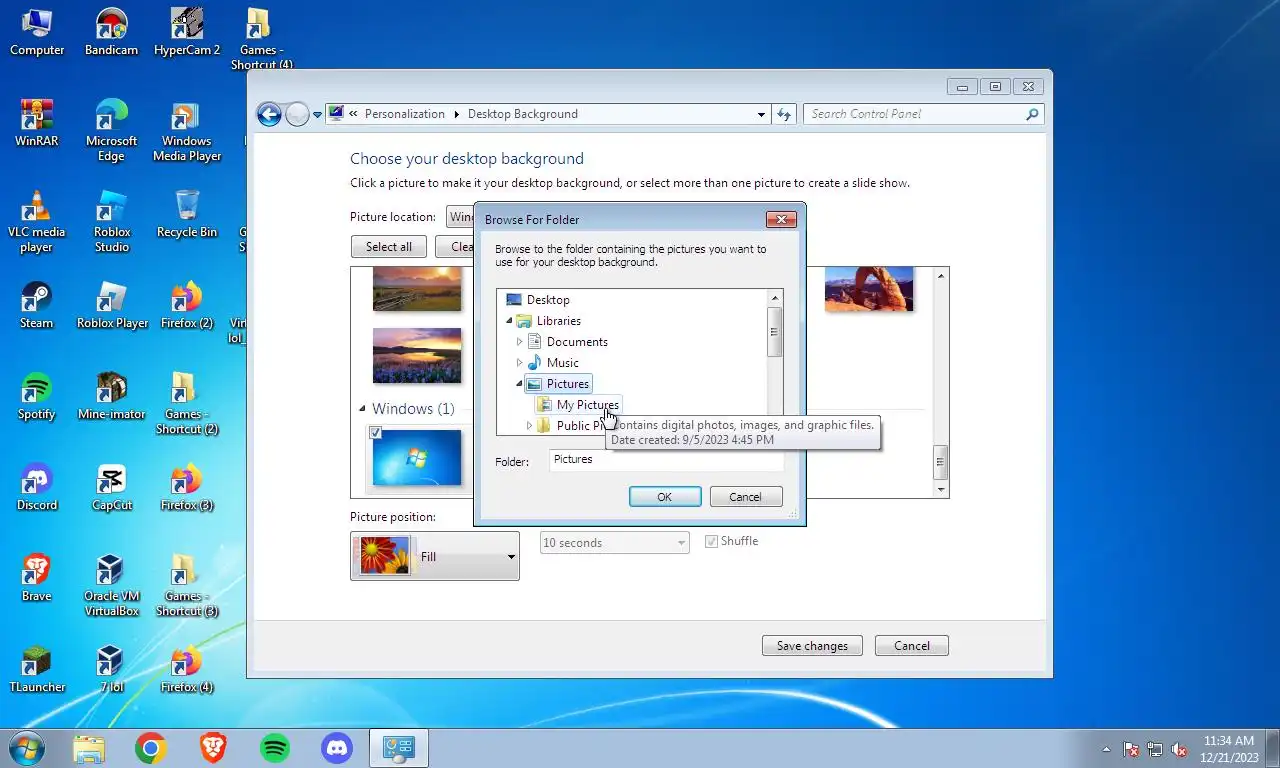Open the Fill picture position dropdown
This screenshot has width=1280, height=768.
[435, 556]
